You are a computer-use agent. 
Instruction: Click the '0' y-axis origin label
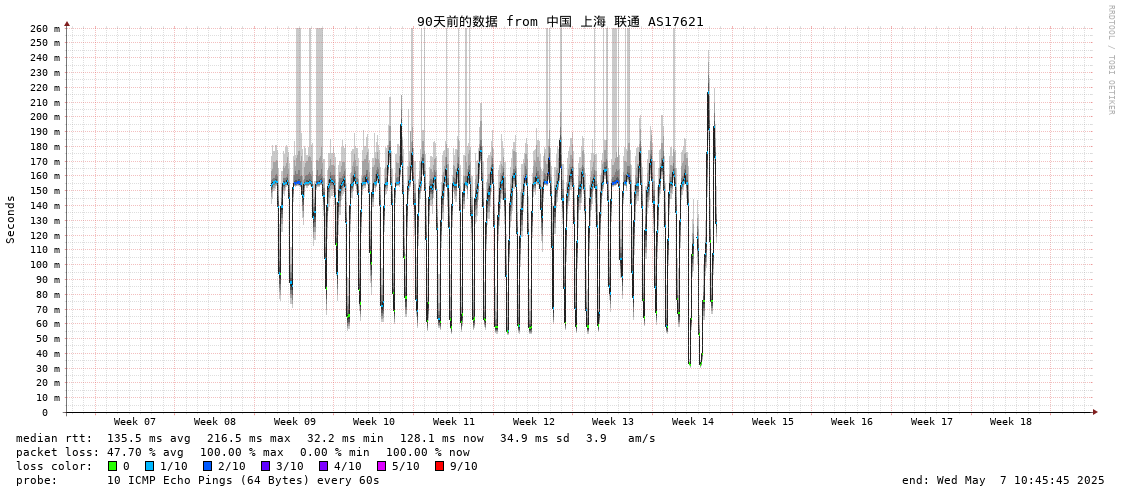(x=44, y=413)
